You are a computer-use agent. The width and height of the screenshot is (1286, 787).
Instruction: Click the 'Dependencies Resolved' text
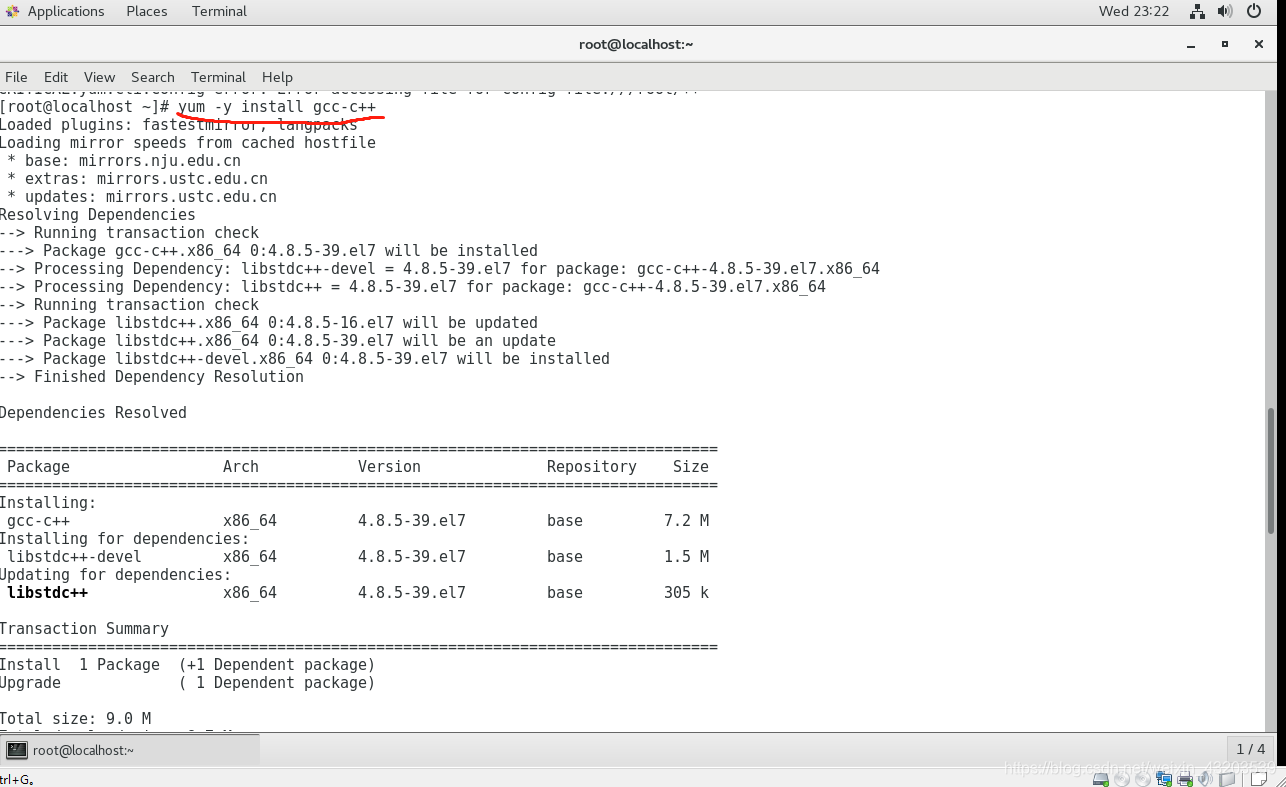(x=93, y=412)
